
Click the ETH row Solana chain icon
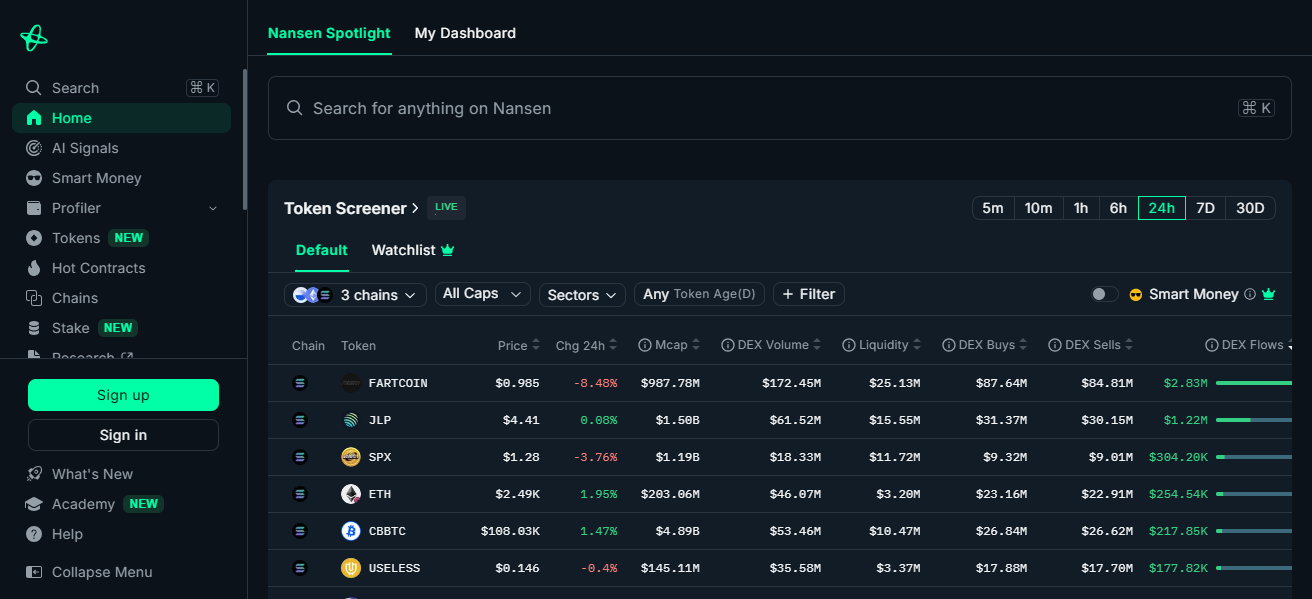(x=299, y=494)
